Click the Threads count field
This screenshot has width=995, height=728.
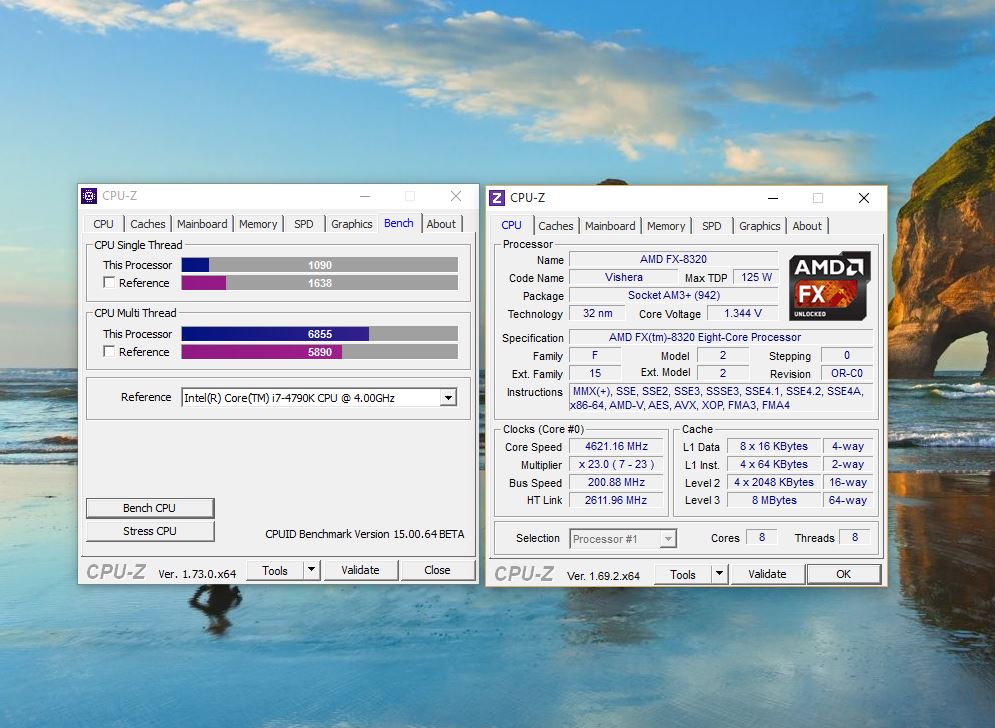(855, 538)
